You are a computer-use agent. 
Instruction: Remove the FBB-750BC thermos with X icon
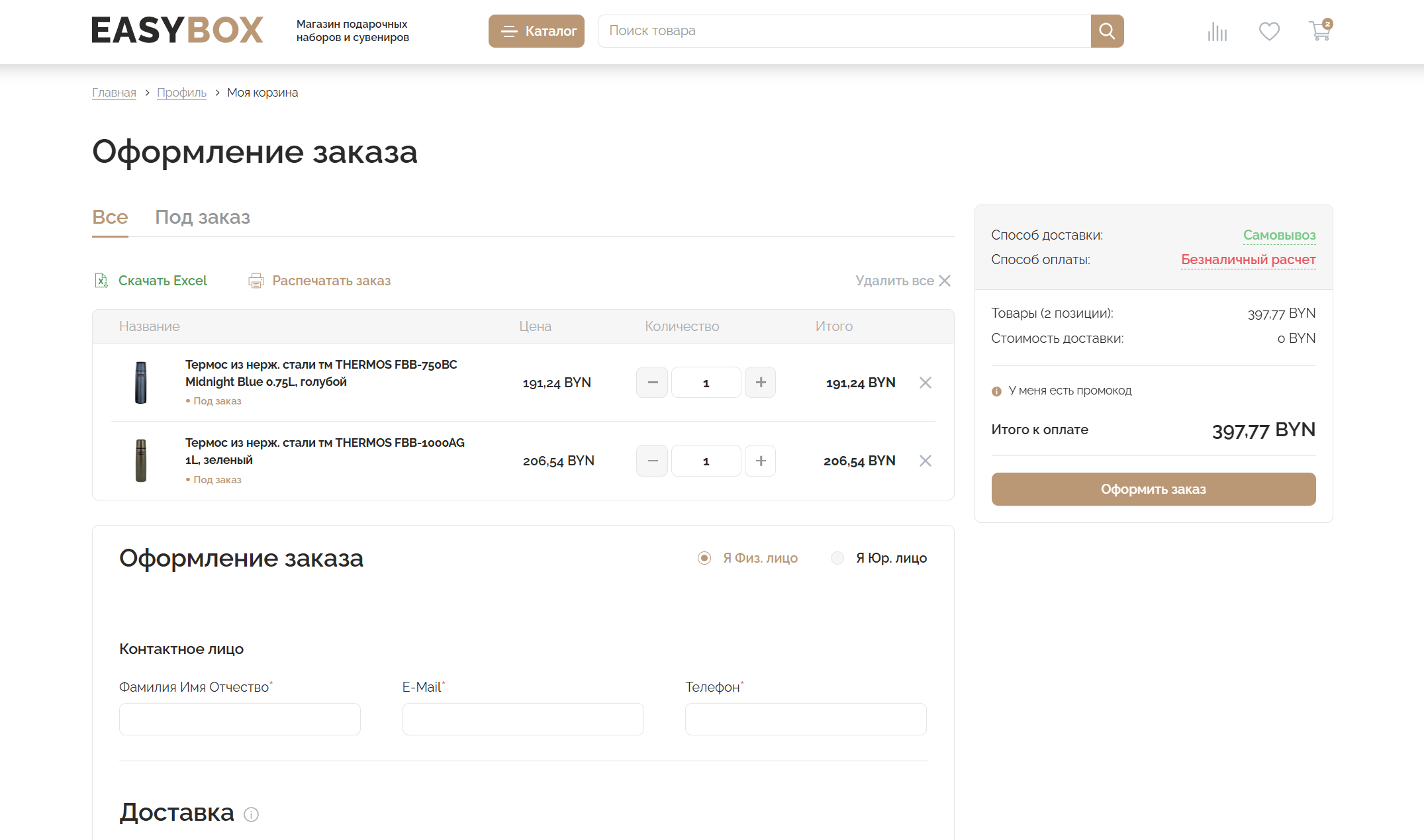pyautogui.click(x=925, y=383)
